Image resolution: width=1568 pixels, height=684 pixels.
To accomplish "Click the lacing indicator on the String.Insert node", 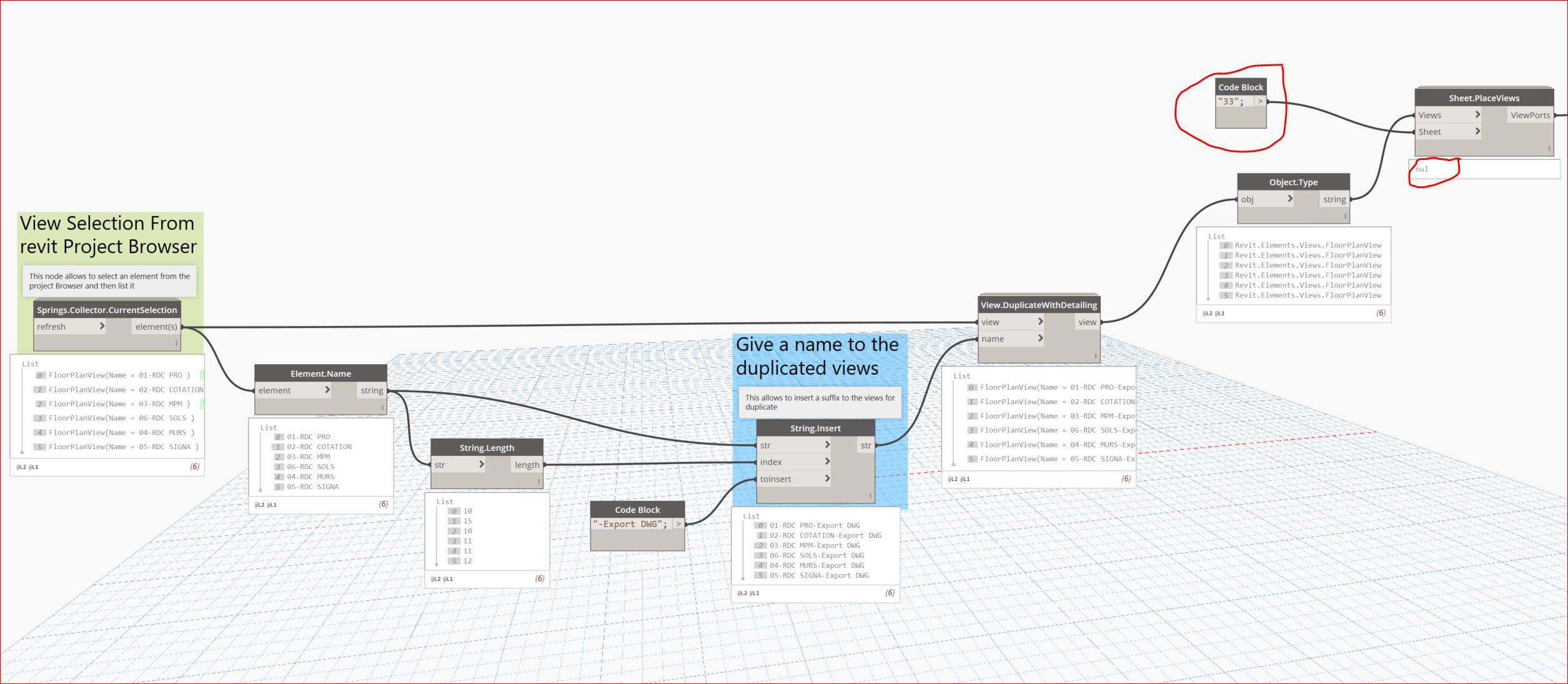I will [870, 496].
